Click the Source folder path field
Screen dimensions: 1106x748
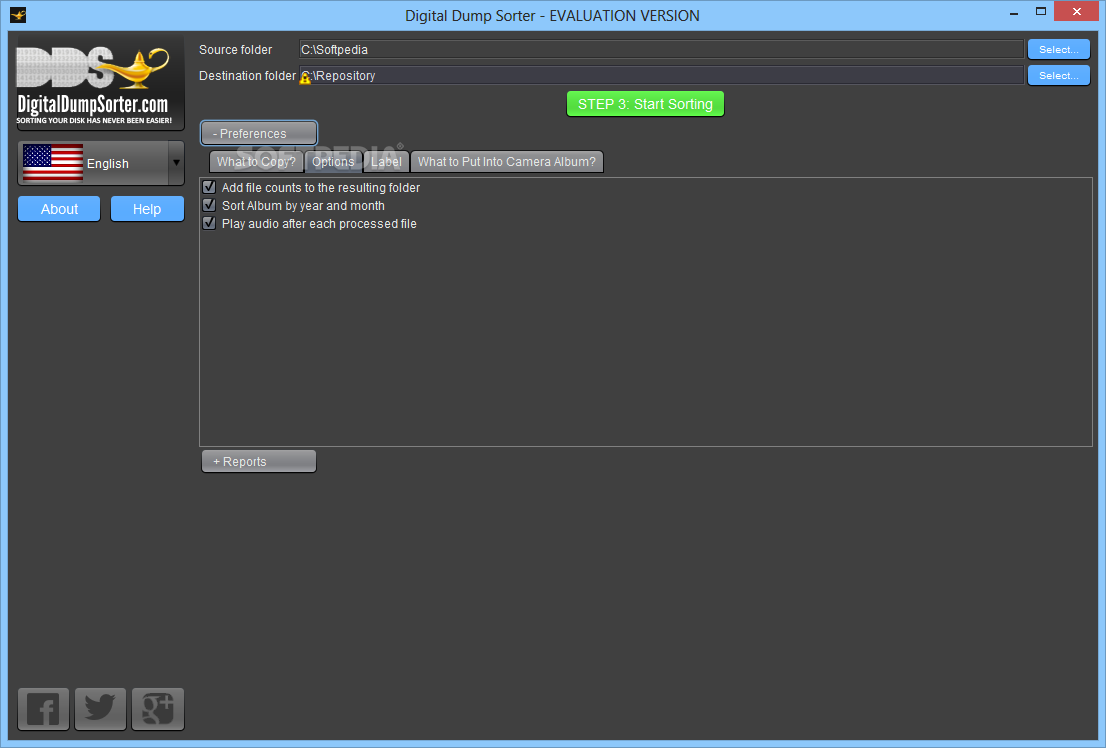pyautogui.click(x=661, y=49)
